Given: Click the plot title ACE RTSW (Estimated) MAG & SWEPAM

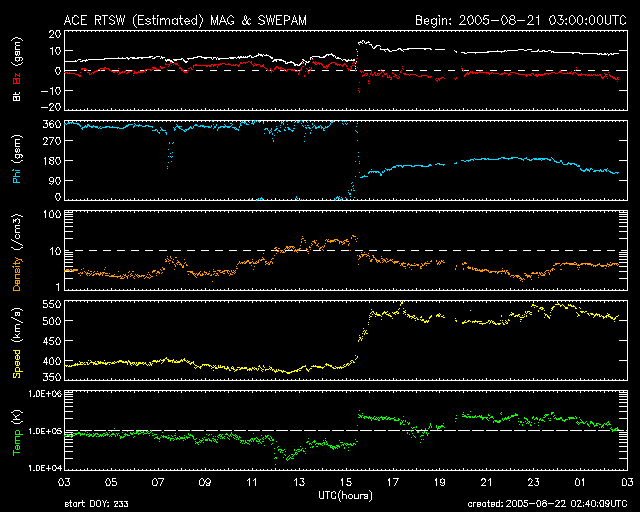Looking at the screenshot, I should (185, 20).
